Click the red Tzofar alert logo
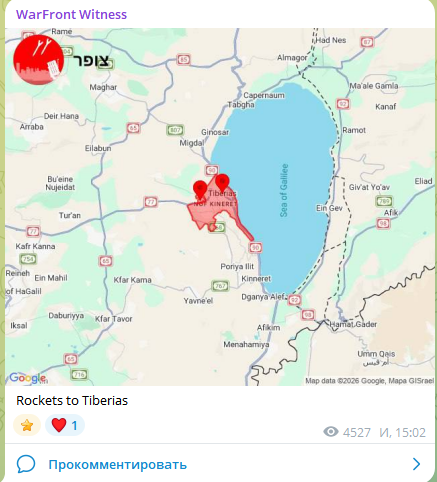This screenshot has width=437, height=482. (x=38, y=60)
